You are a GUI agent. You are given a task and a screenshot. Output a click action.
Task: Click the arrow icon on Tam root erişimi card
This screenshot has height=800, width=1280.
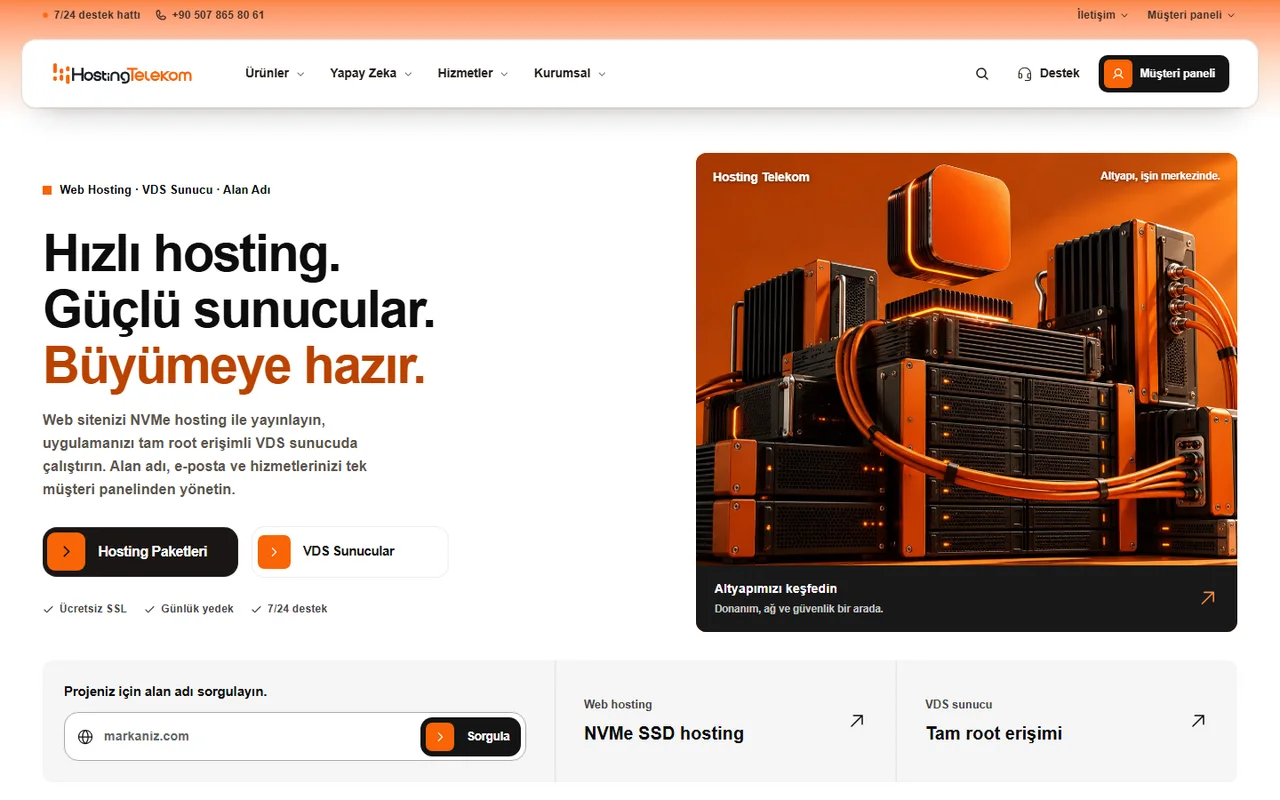(1198, 720)
